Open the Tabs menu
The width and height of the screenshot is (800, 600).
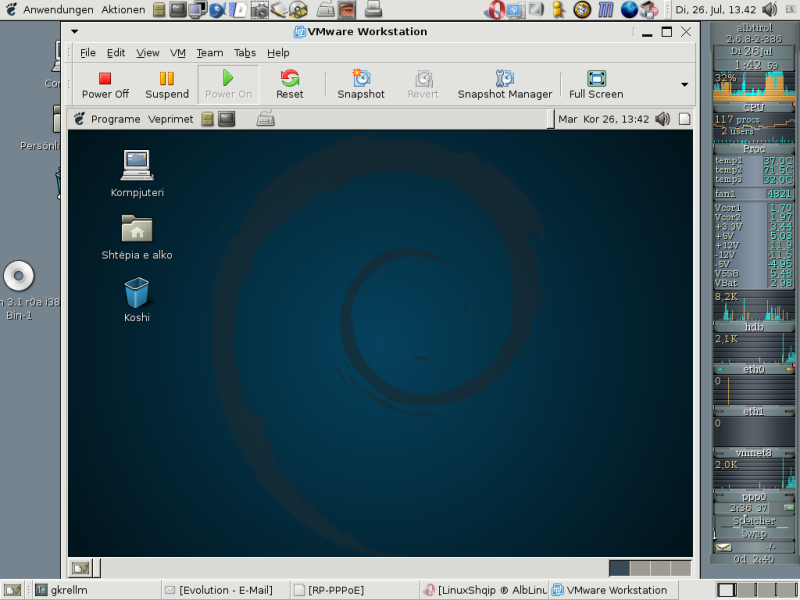[x=245, y=53]
